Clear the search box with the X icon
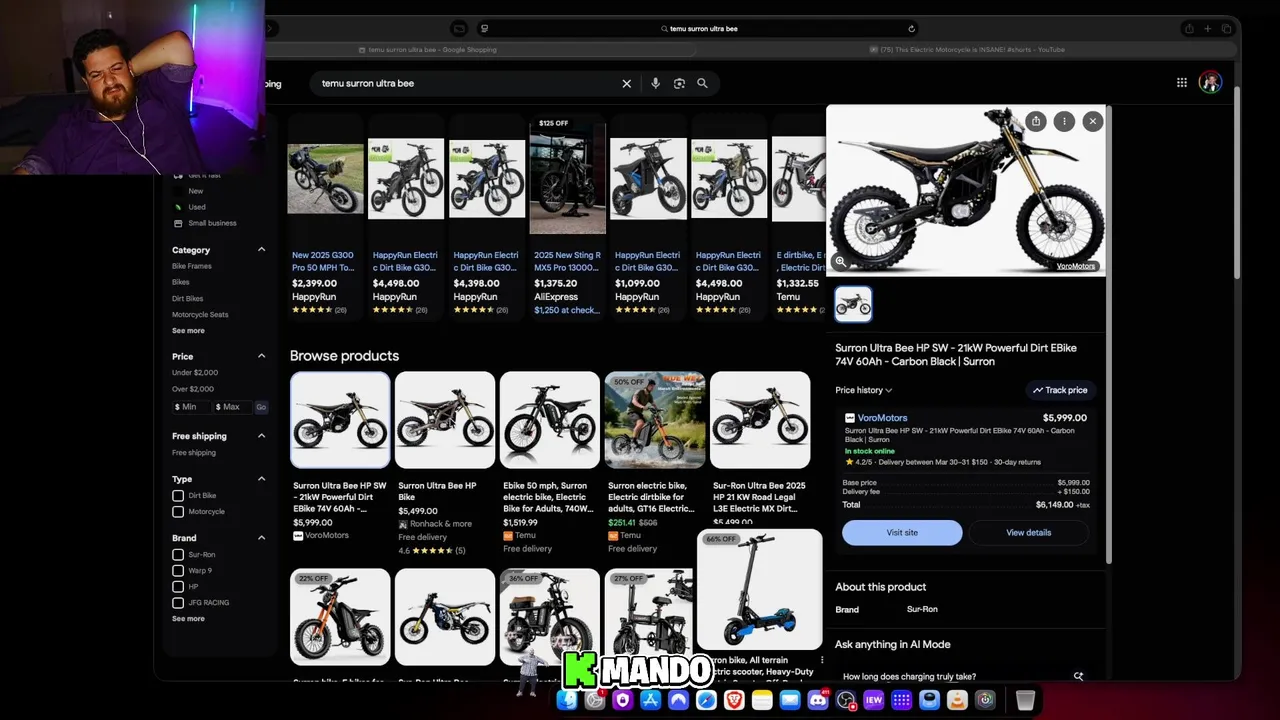Screen dimensions: 1280x720 point(627,84)
